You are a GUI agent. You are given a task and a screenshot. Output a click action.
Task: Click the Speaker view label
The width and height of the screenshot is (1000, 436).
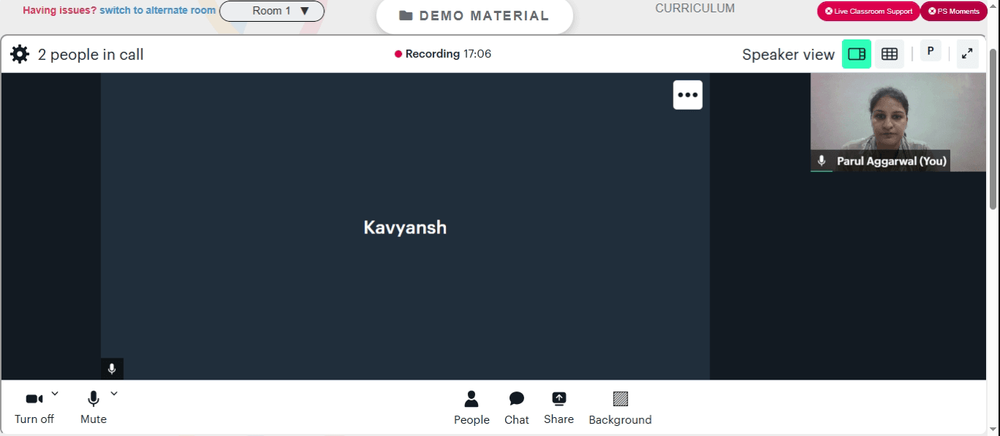[788, 55]
